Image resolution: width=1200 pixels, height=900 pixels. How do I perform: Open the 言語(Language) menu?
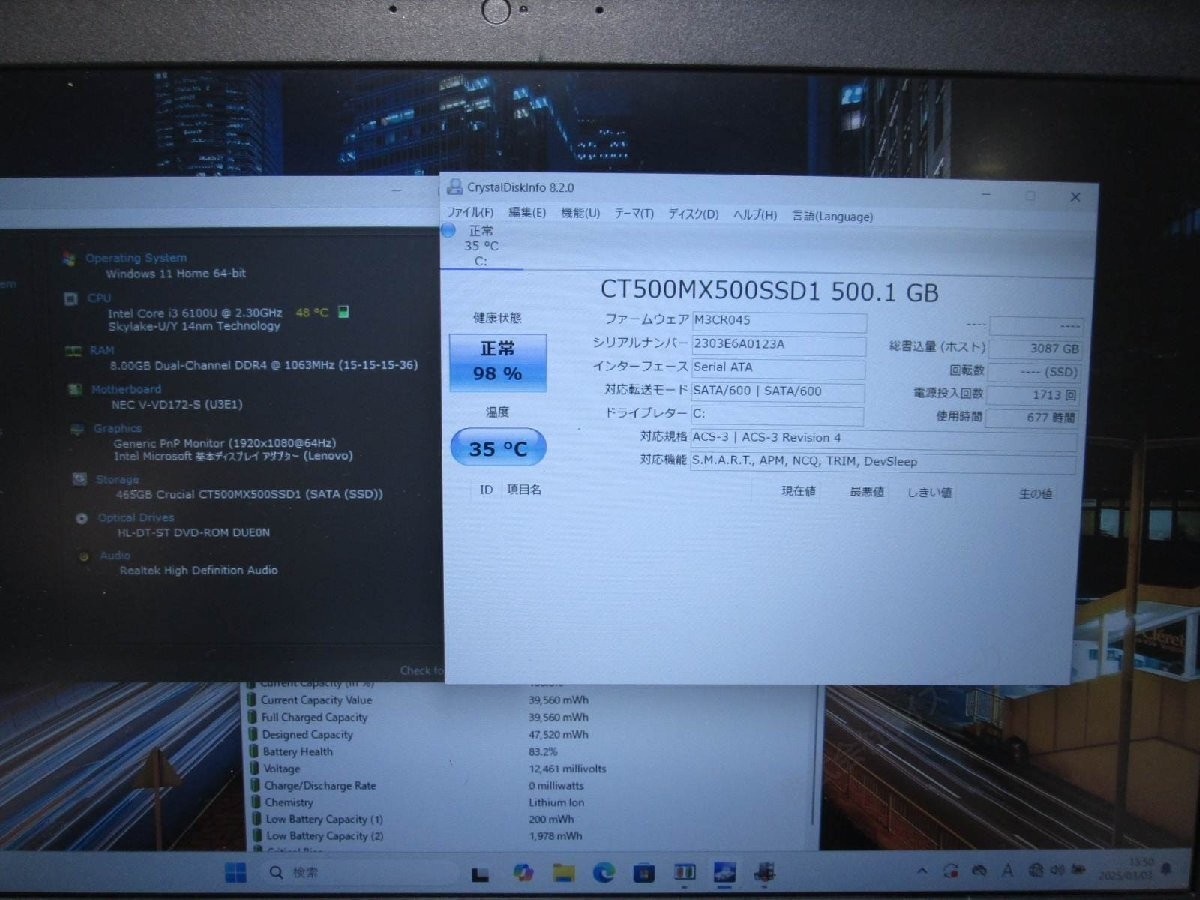(833, 215)
